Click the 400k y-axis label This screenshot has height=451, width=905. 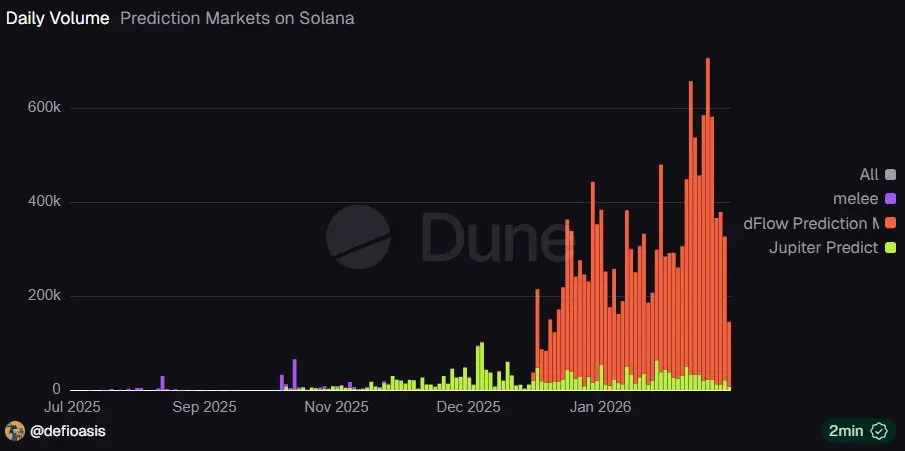tap(44, 202)
